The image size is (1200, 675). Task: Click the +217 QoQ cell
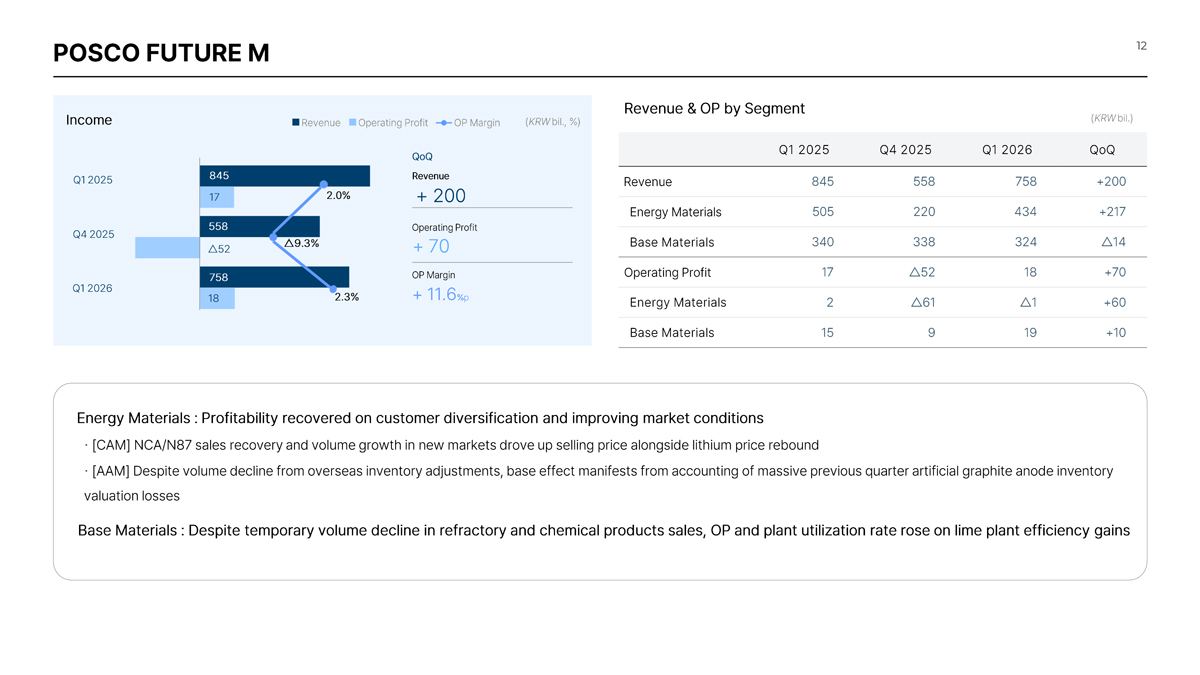pos(1112,212)
